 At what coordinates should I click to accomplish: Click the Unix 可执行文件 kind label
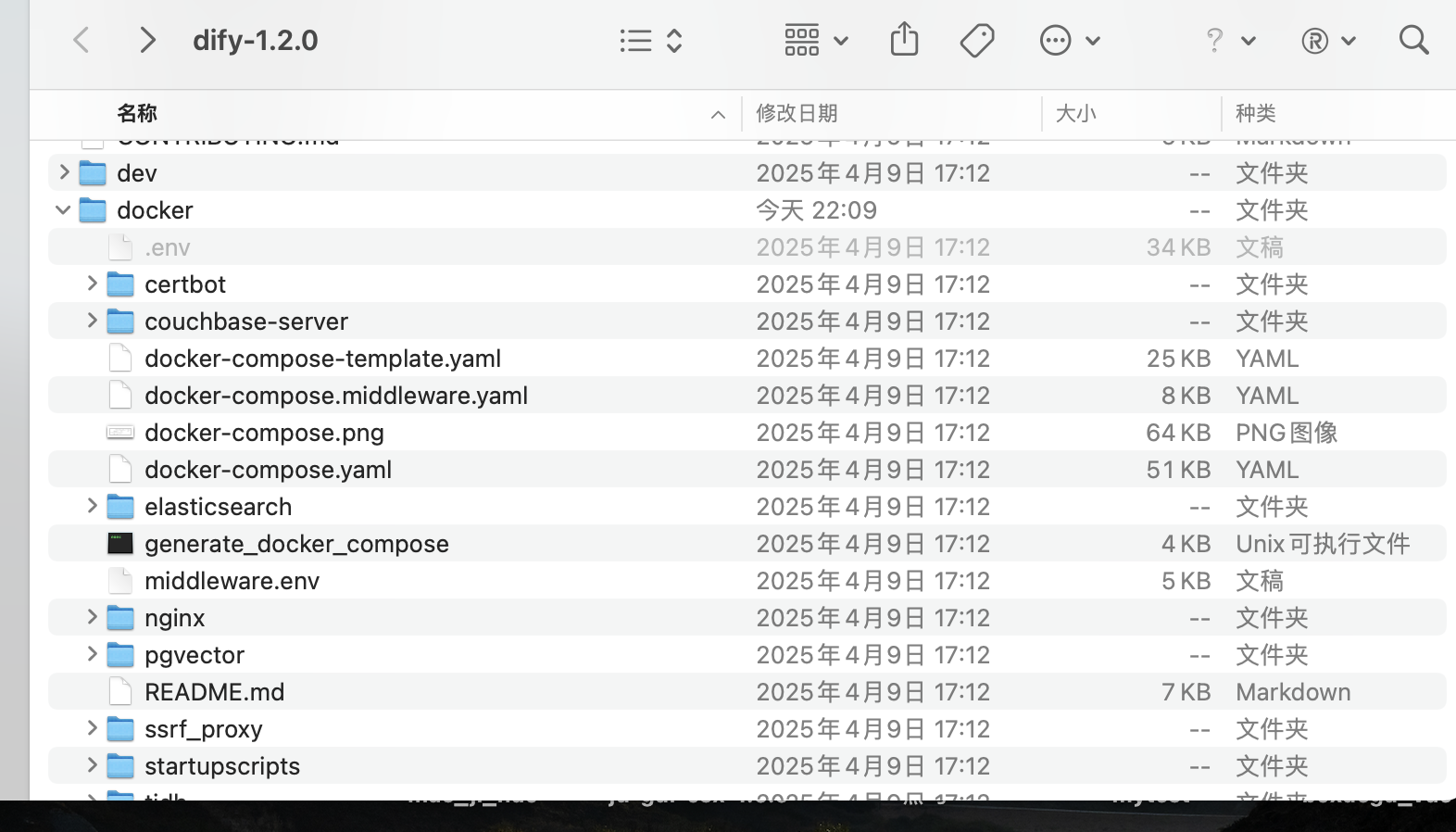coord(1323,544)
